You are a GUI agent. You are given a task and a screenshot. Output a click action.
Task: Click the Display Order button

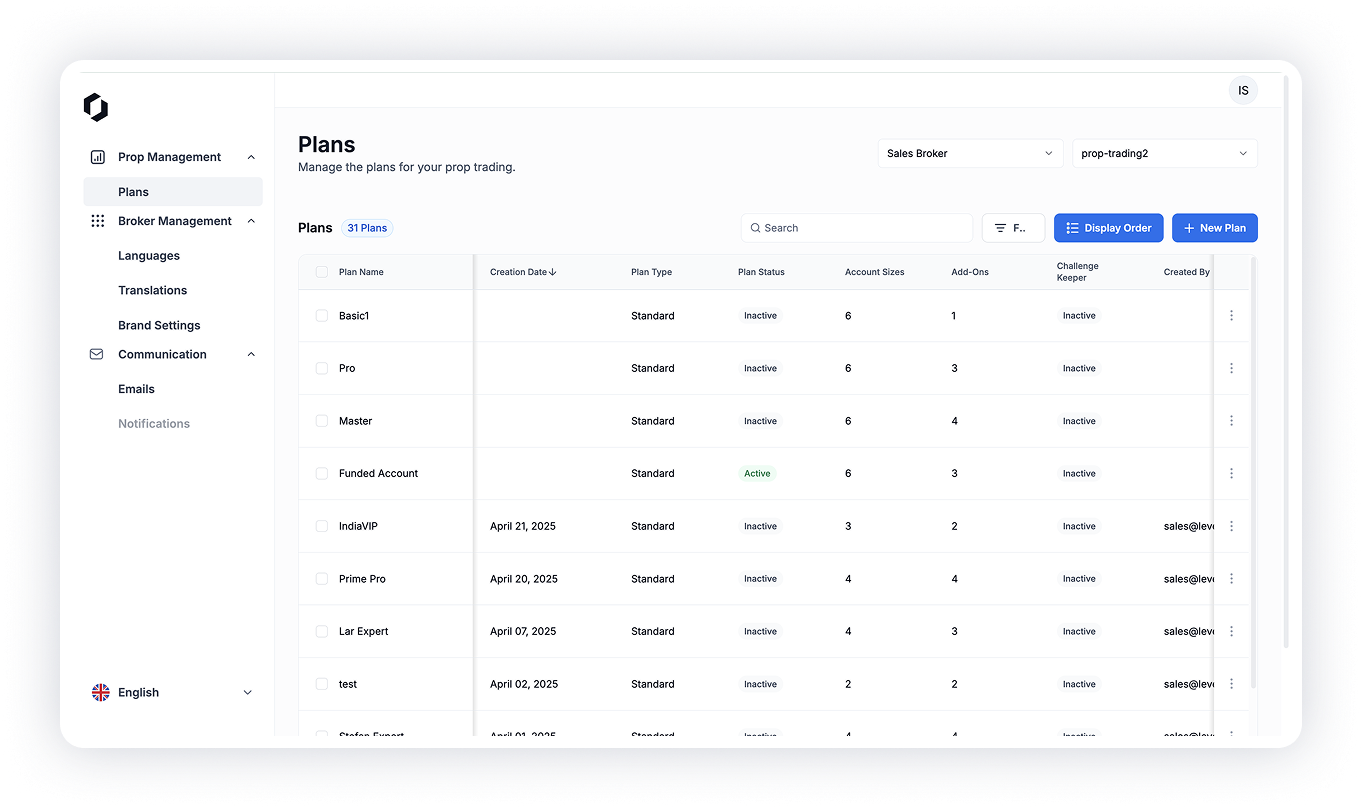point(1108,228)
